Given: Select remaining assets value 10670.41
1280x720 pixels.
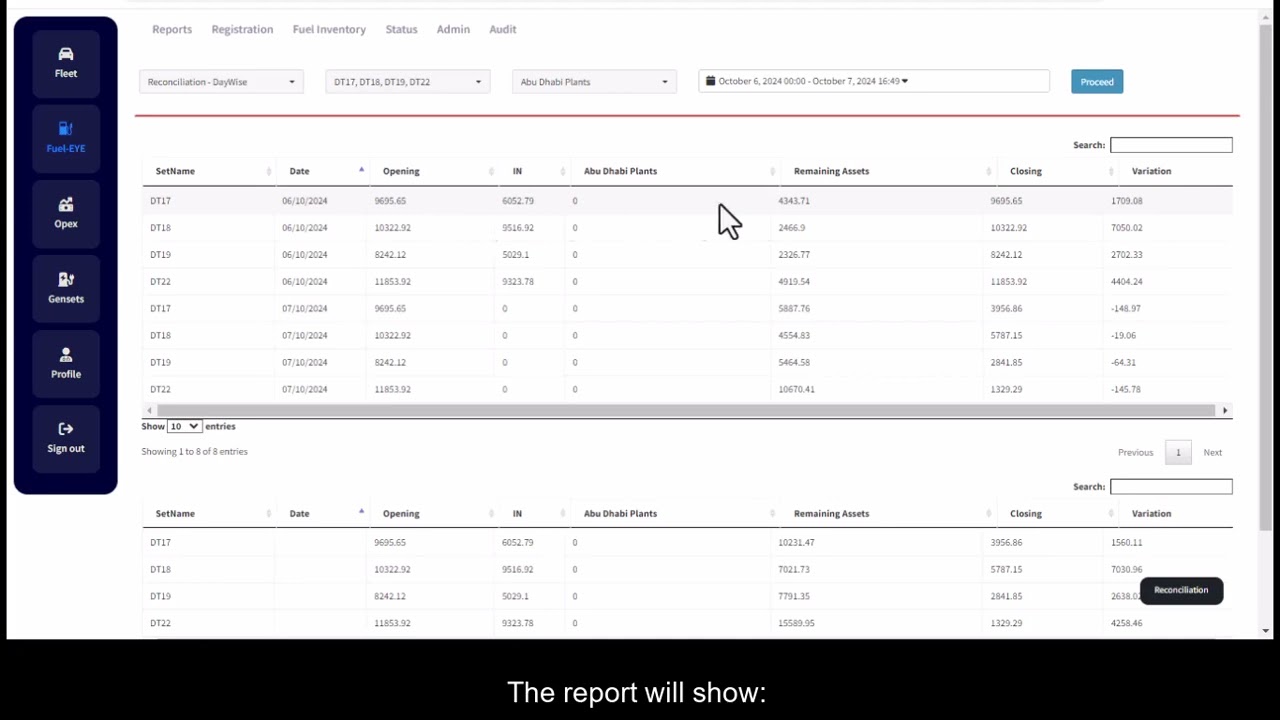Looking at the screenshot, I should coord(796,389).
